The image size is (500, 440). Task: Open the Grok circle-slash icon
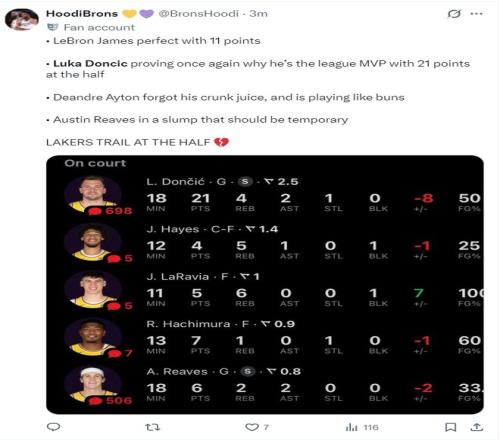[454, 14]
